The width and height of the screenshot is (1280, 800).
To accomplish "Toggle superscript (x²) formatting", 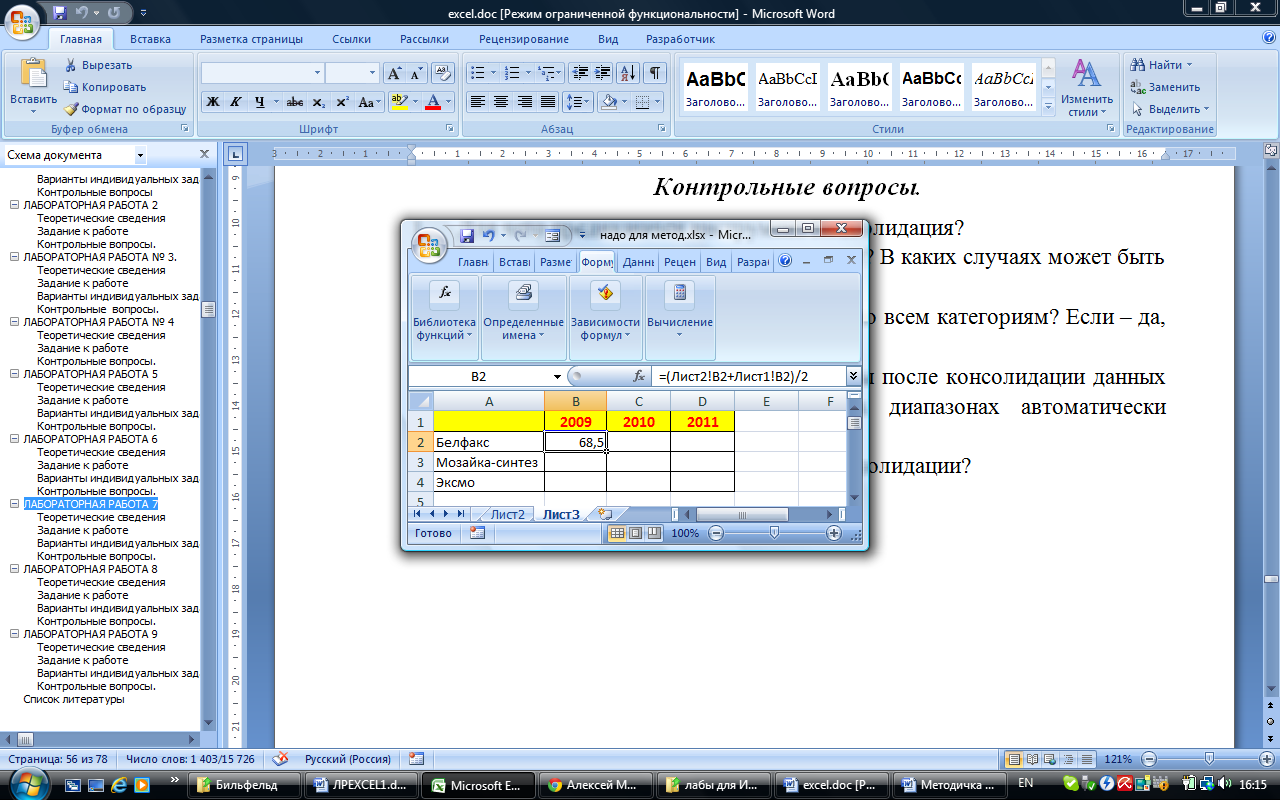I will [x=342, y=102].
